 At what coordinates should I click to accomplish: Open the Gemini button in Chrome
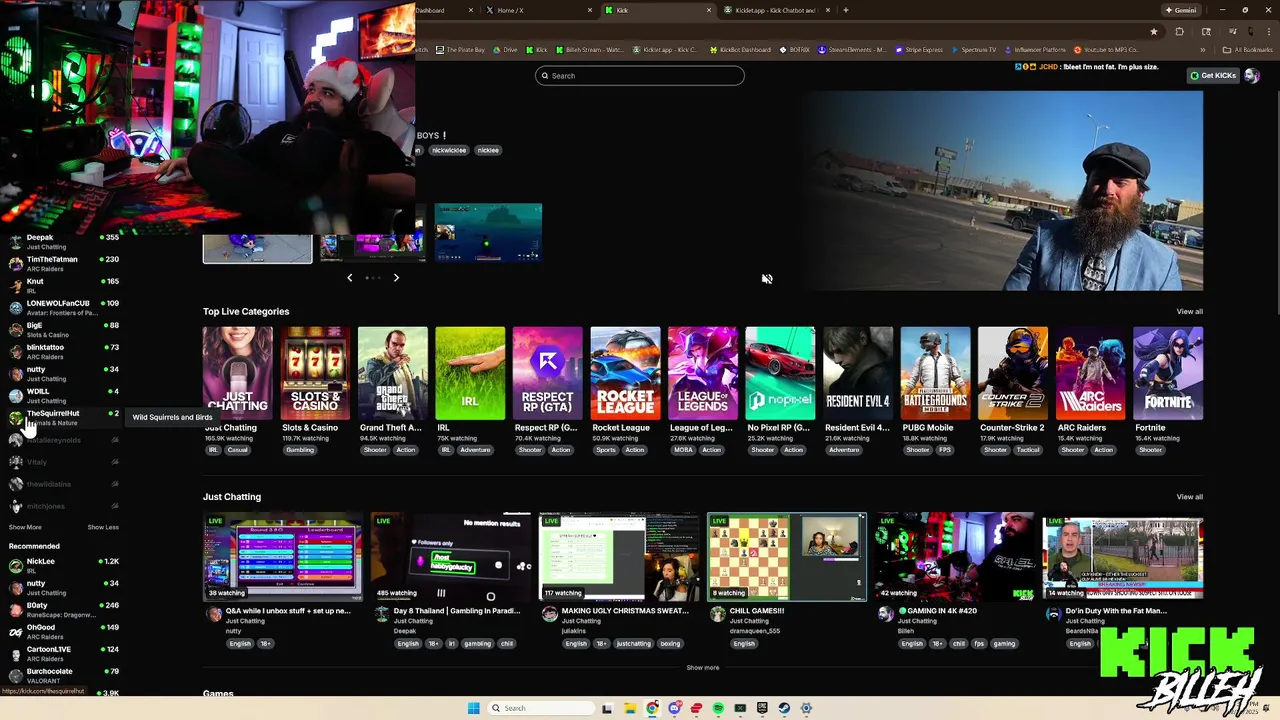coord(1180,10)
